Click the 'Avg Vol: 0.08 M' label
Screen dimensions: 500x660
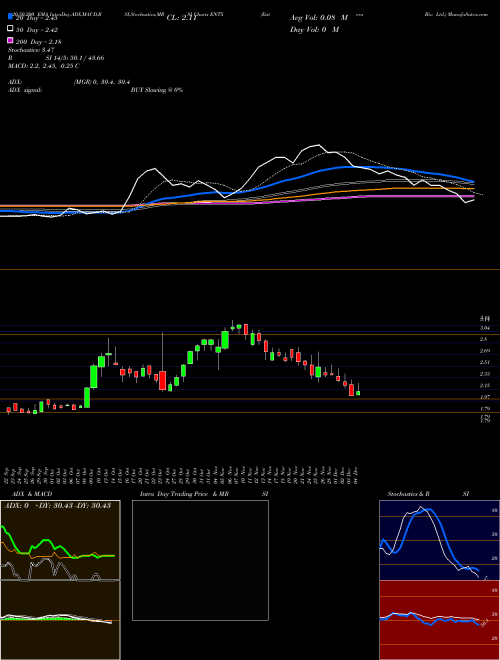(319, 18)
